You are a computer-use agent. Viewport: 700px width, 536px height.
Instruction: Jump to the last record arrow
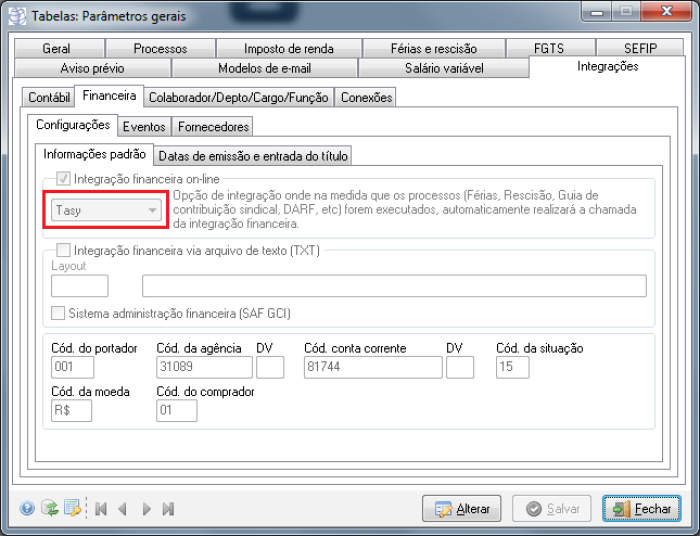(168, 509)
